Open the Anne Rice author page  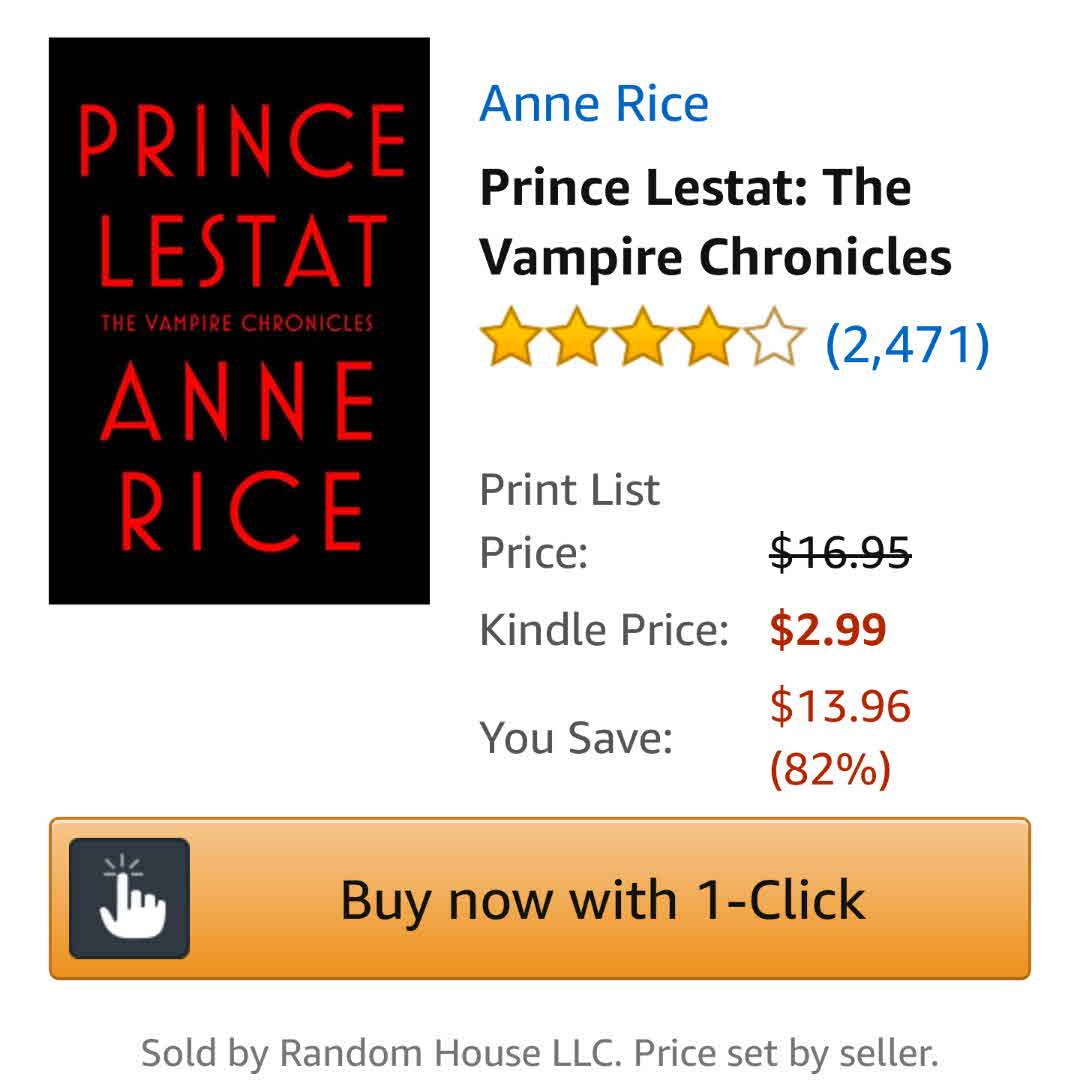tap(594, 104)
